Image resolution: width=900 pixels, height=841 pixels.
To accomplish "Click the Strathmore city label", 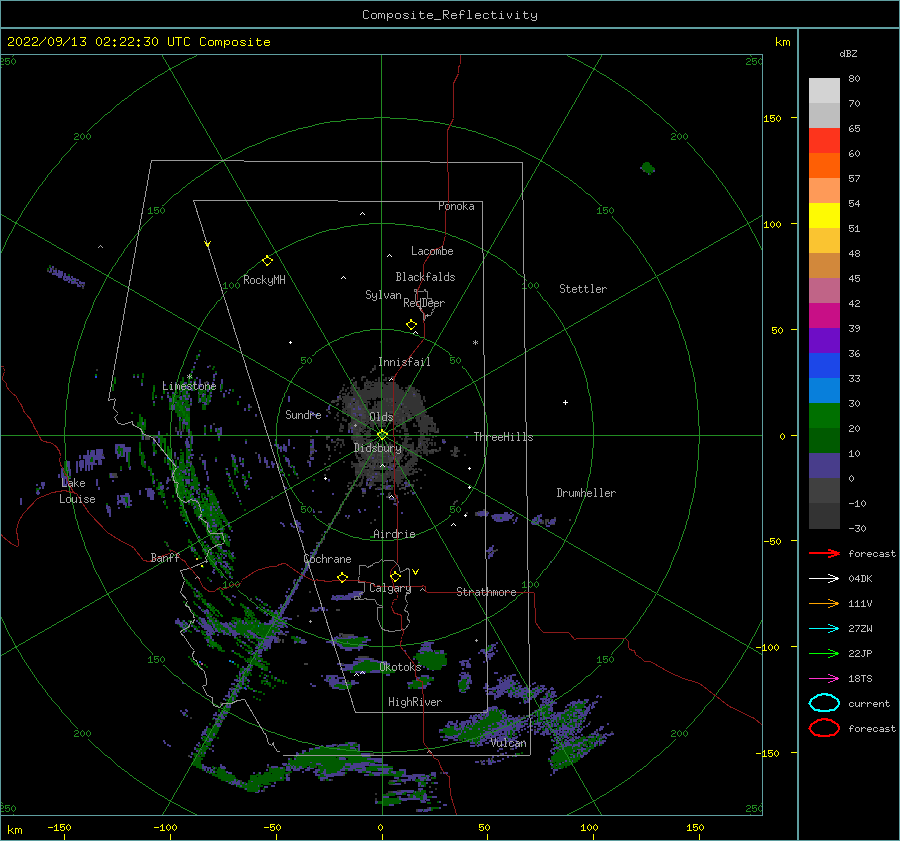I will click(x=486, y=592).
